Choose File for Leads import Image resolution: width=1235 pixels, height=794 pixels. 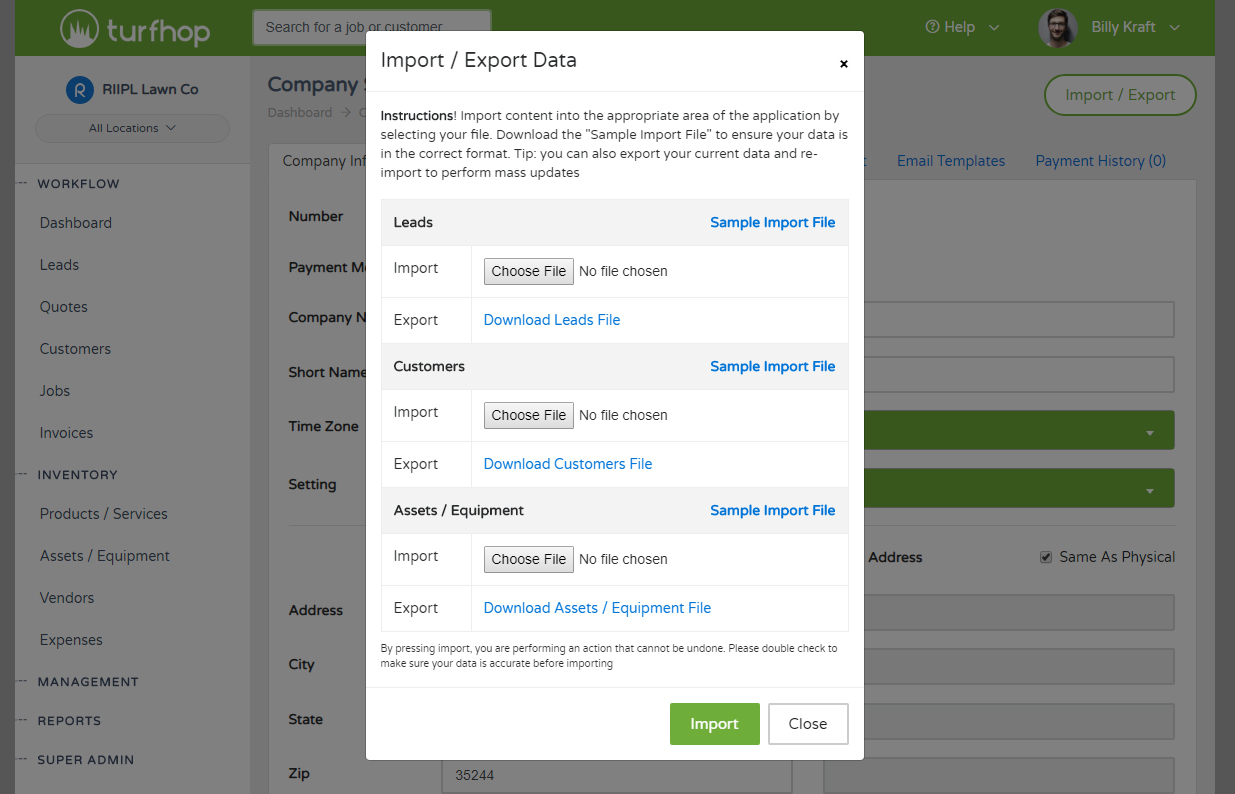click(x=528, y=271)
